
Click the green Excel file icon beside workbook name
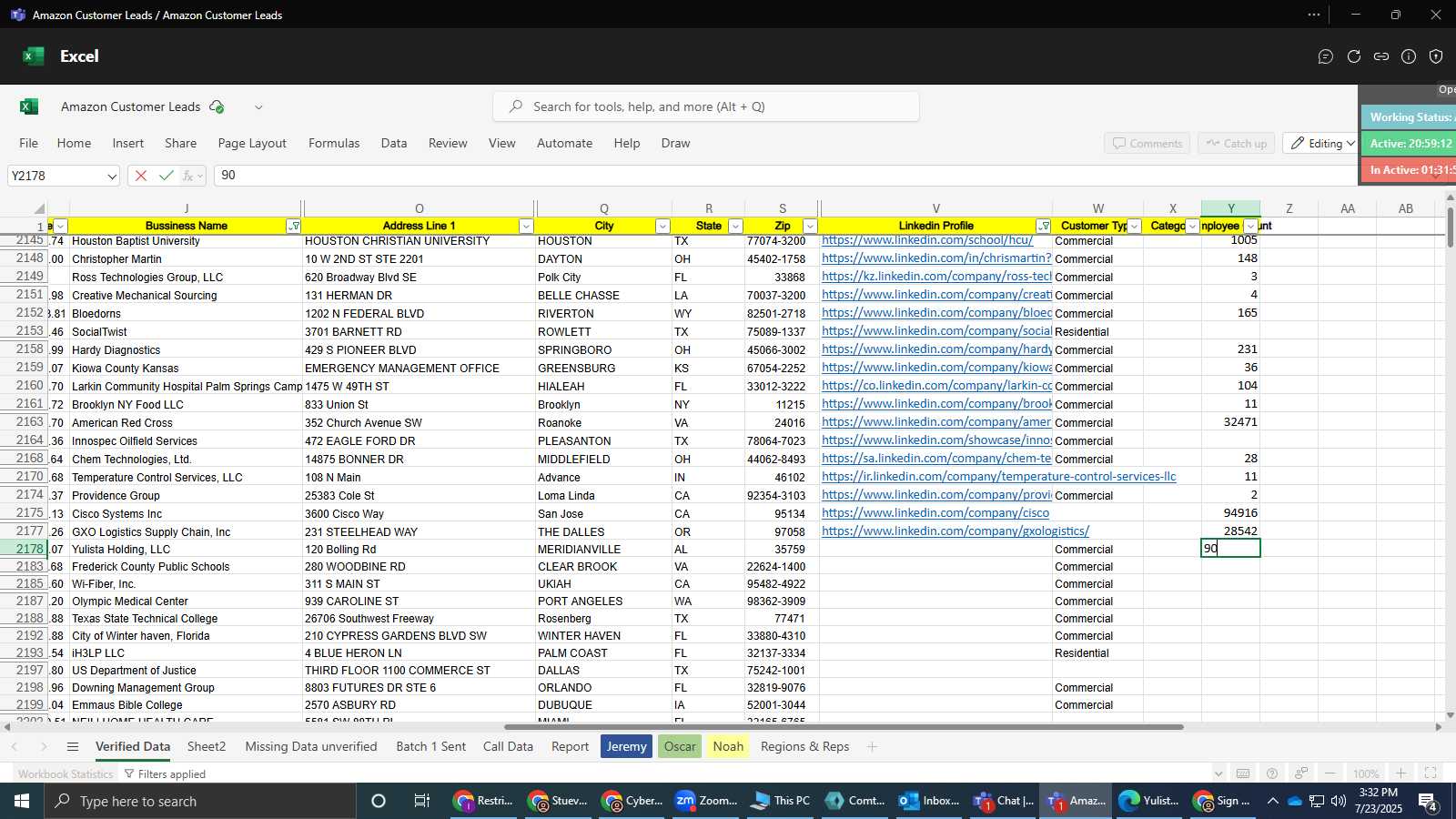29,106
